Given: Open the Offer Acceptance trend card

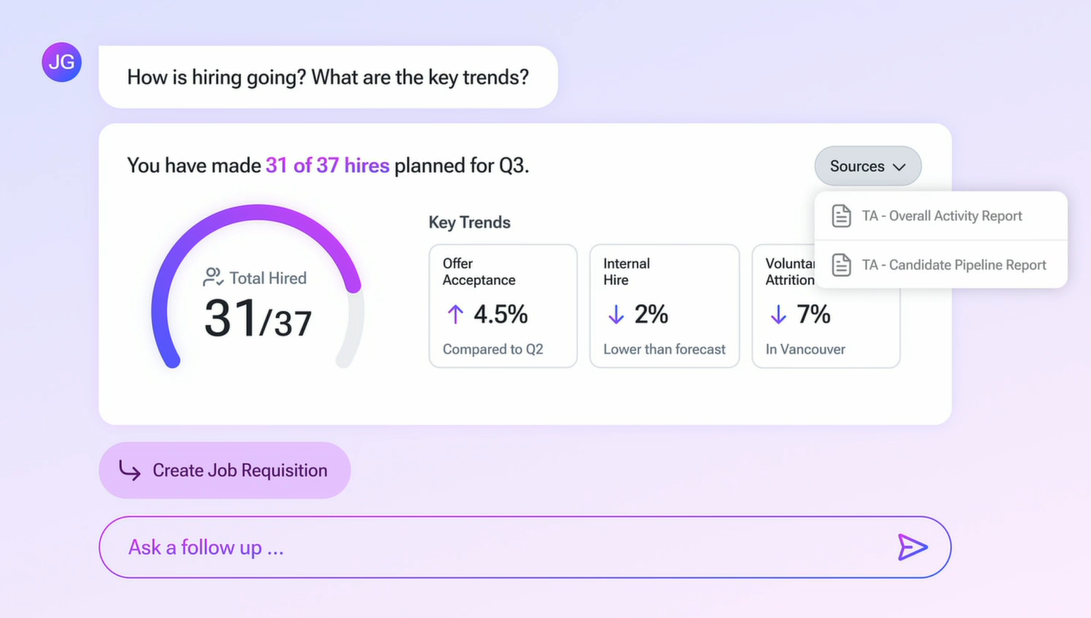Looking at the screenshot, I should click(x=503, y=306).
